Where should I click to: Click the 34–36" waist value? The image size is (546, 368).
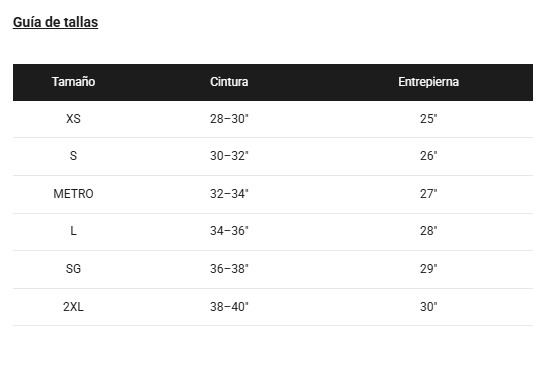(229, 231)
